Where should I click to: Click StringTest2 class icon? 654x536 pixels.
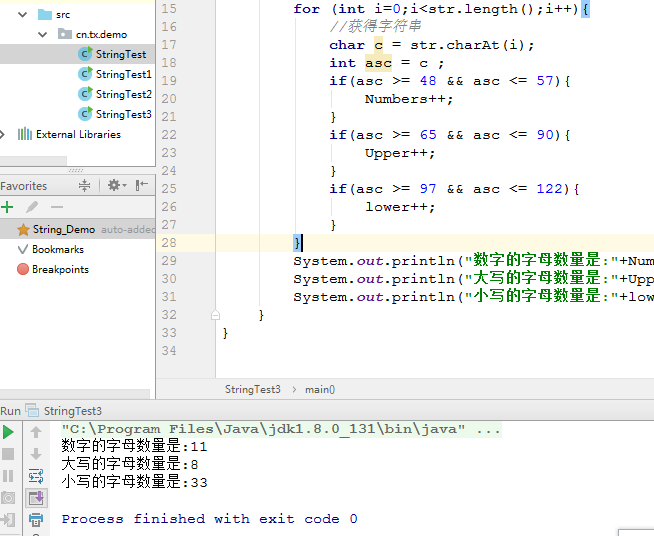(85, 94)
